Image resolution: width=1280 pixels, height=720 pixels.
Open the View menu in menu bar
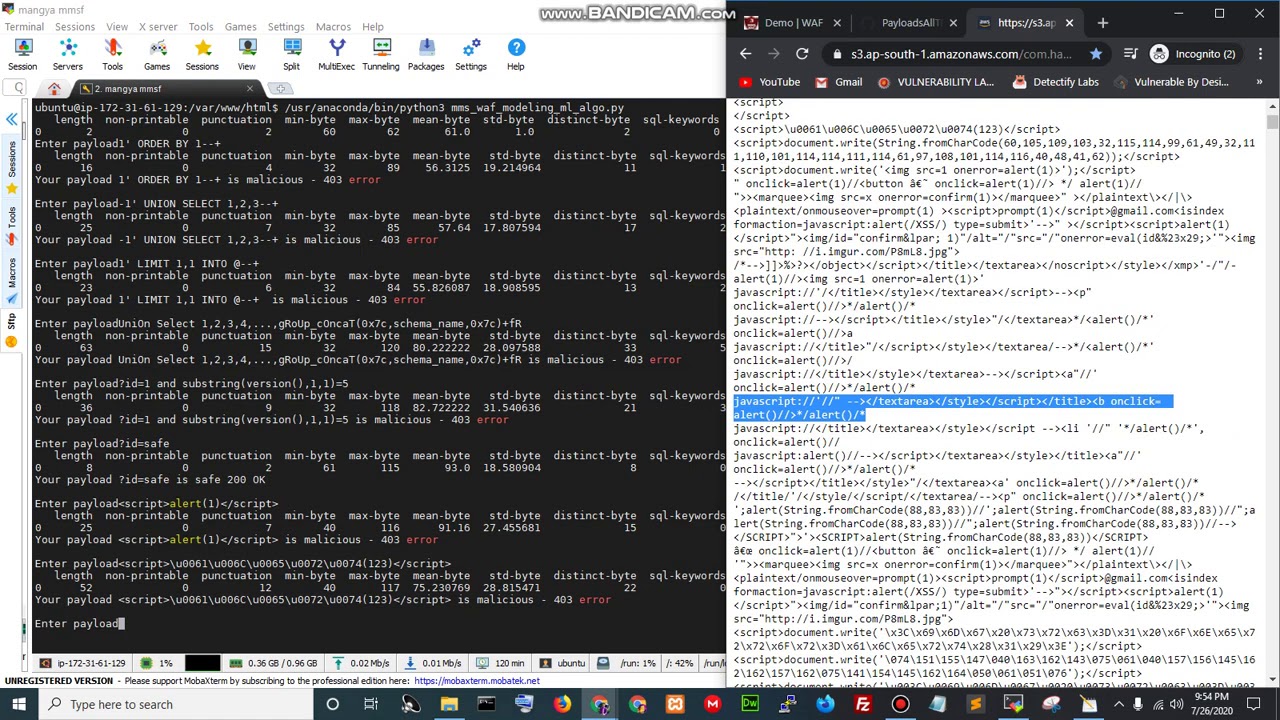(x=117, y=27)
